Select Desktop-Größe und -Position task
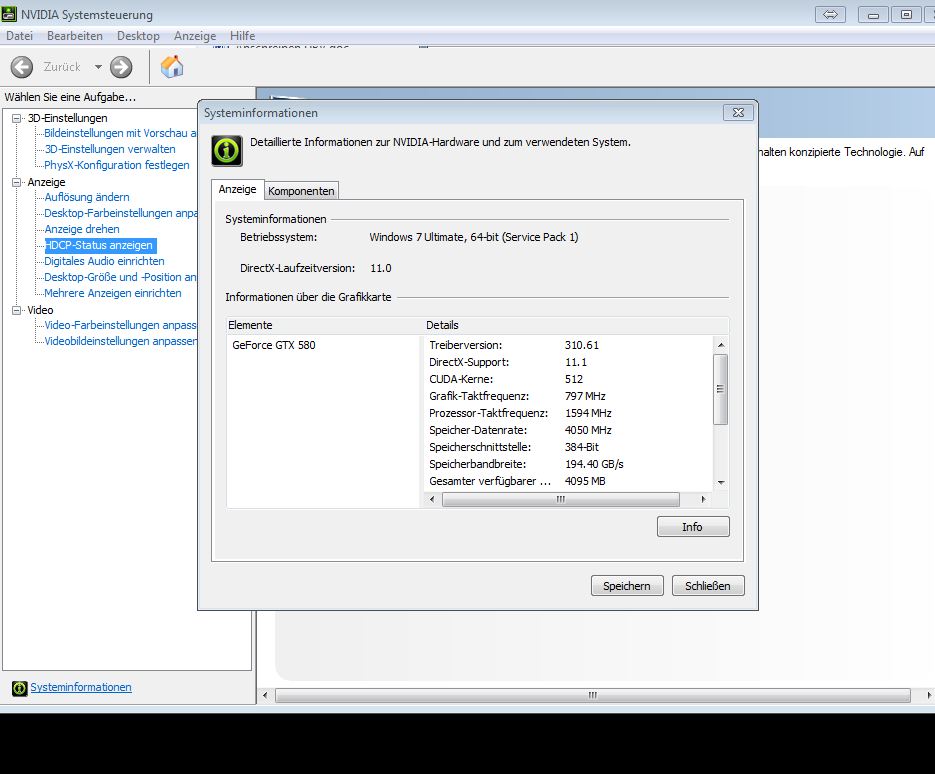The width and height of the screenshot is (935, 774). tap(120, 277)
